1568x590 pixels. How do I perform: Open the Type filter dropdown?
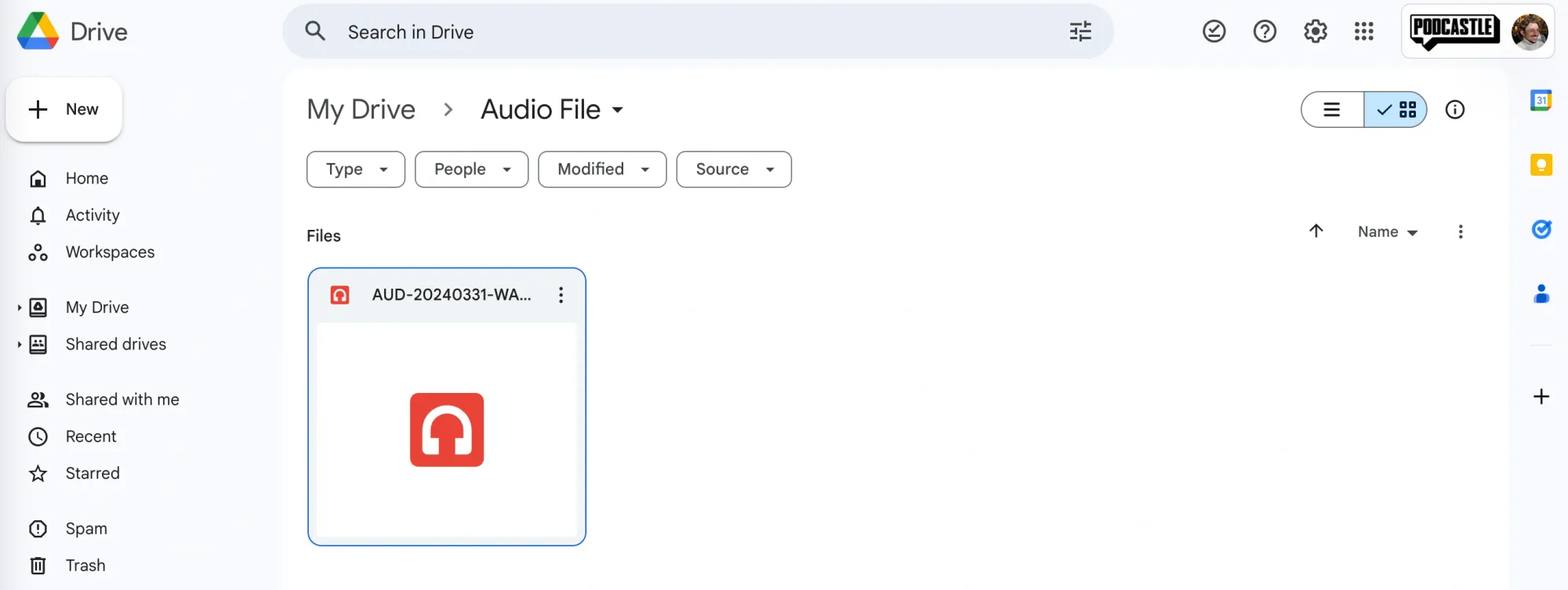(x=356, y=169)
